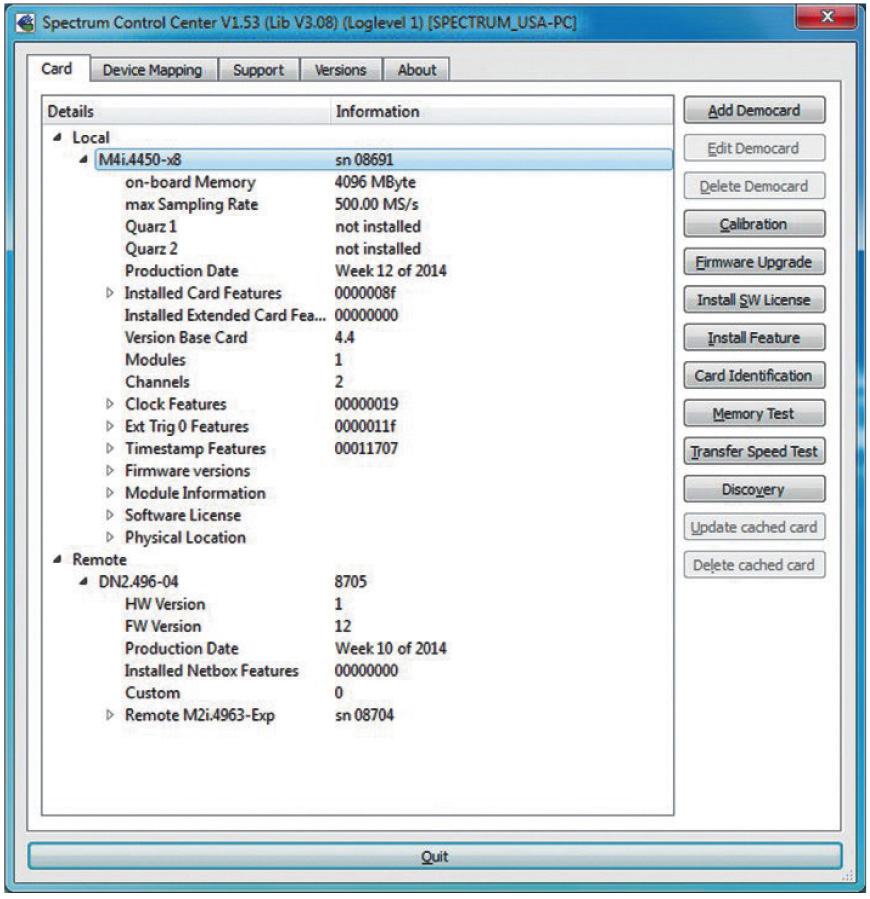The width and height of the screenshot is (870, 899).
Task: Expand Remote M2i.4963-Exp card
Action: tap(110, 716)
